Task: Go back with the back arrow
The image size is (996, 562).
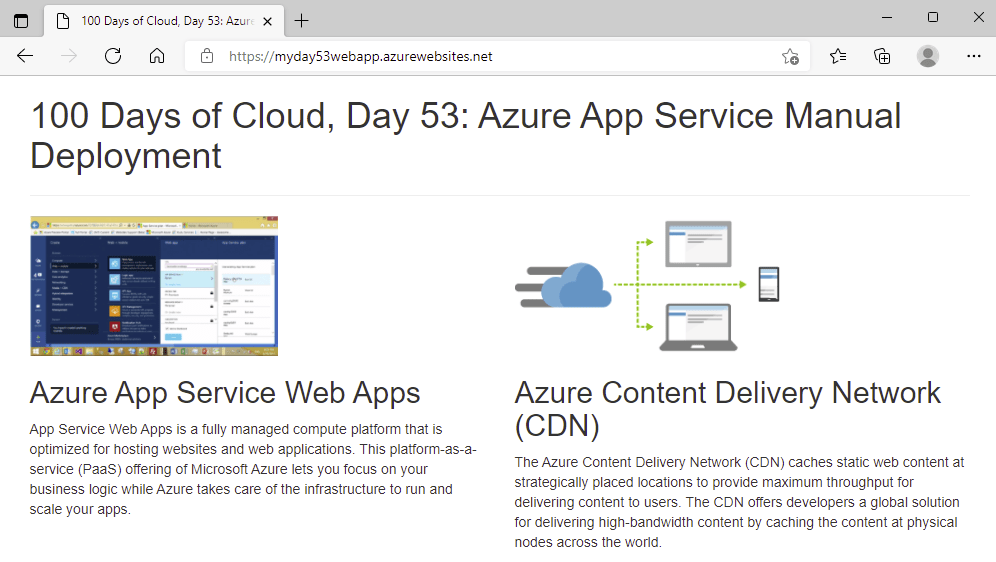Action: point(25,56)
